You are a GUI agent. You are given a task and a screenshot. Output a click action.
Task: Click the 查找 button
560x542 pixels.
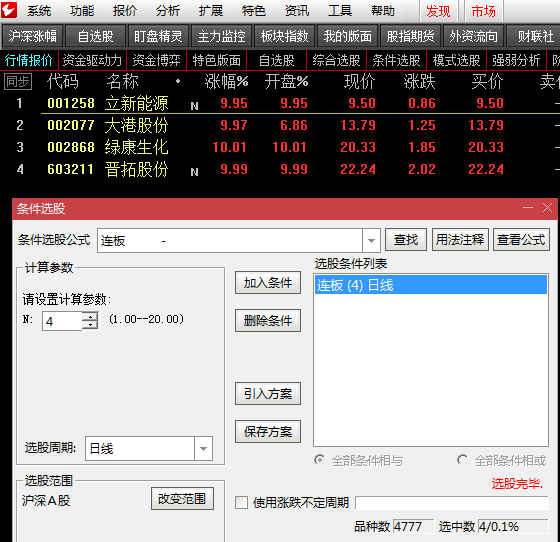(x=406, y=240)
